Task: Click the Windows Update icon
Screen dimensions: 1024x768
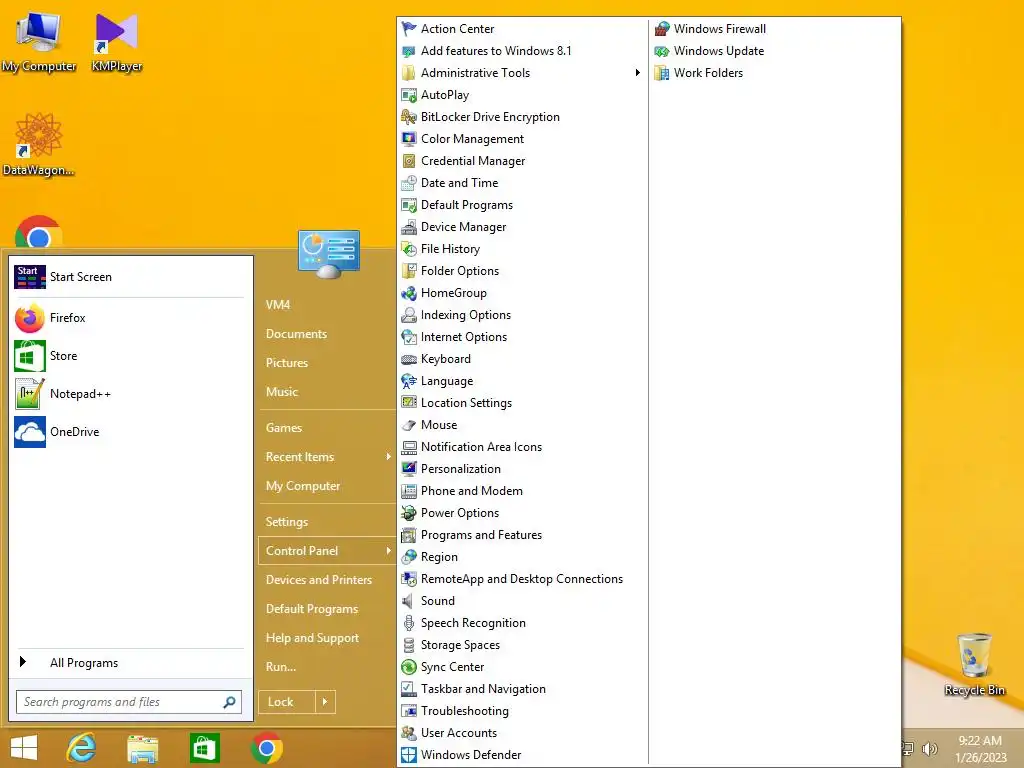Action: (x=662, y=51)
